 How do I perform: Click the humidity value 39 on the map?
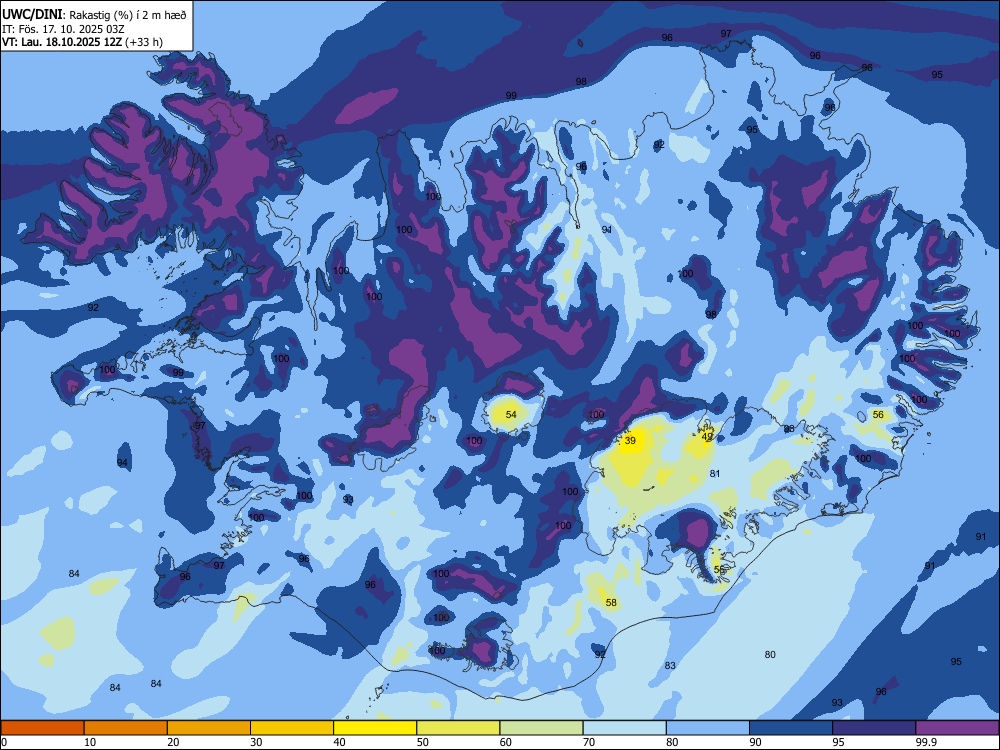pos(630,441)
